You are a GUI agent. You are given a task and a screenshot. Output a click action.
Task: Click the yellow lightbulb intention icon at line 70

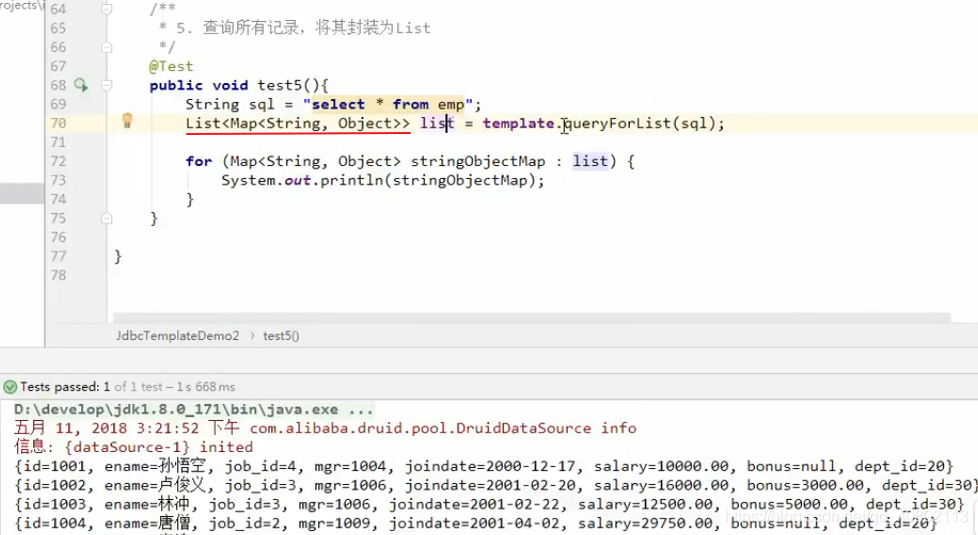(x=127, y=121)
